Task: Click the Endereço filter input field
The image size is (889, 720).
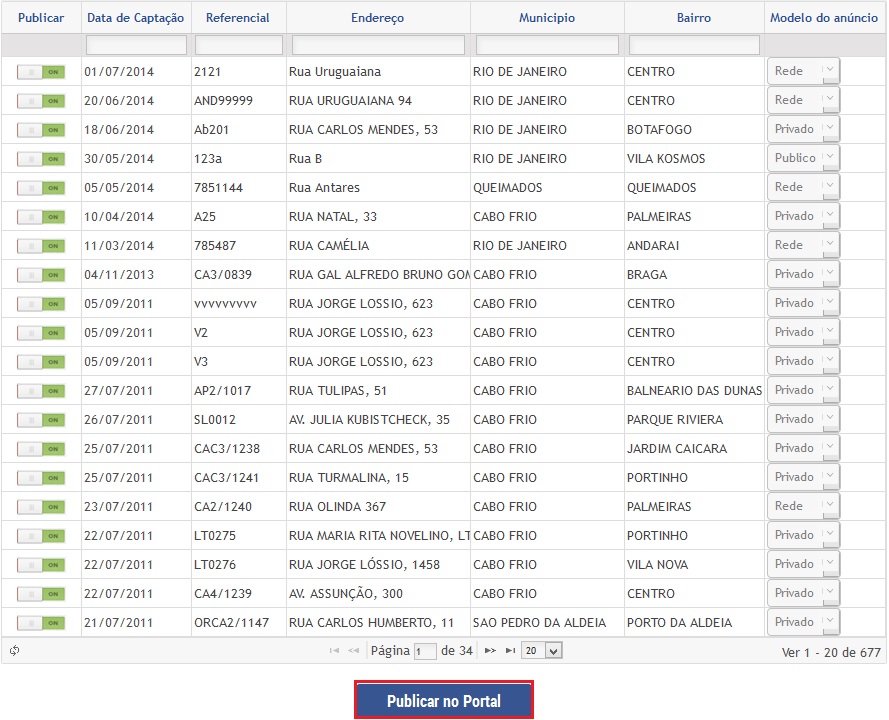Action: tap(378, 45)
